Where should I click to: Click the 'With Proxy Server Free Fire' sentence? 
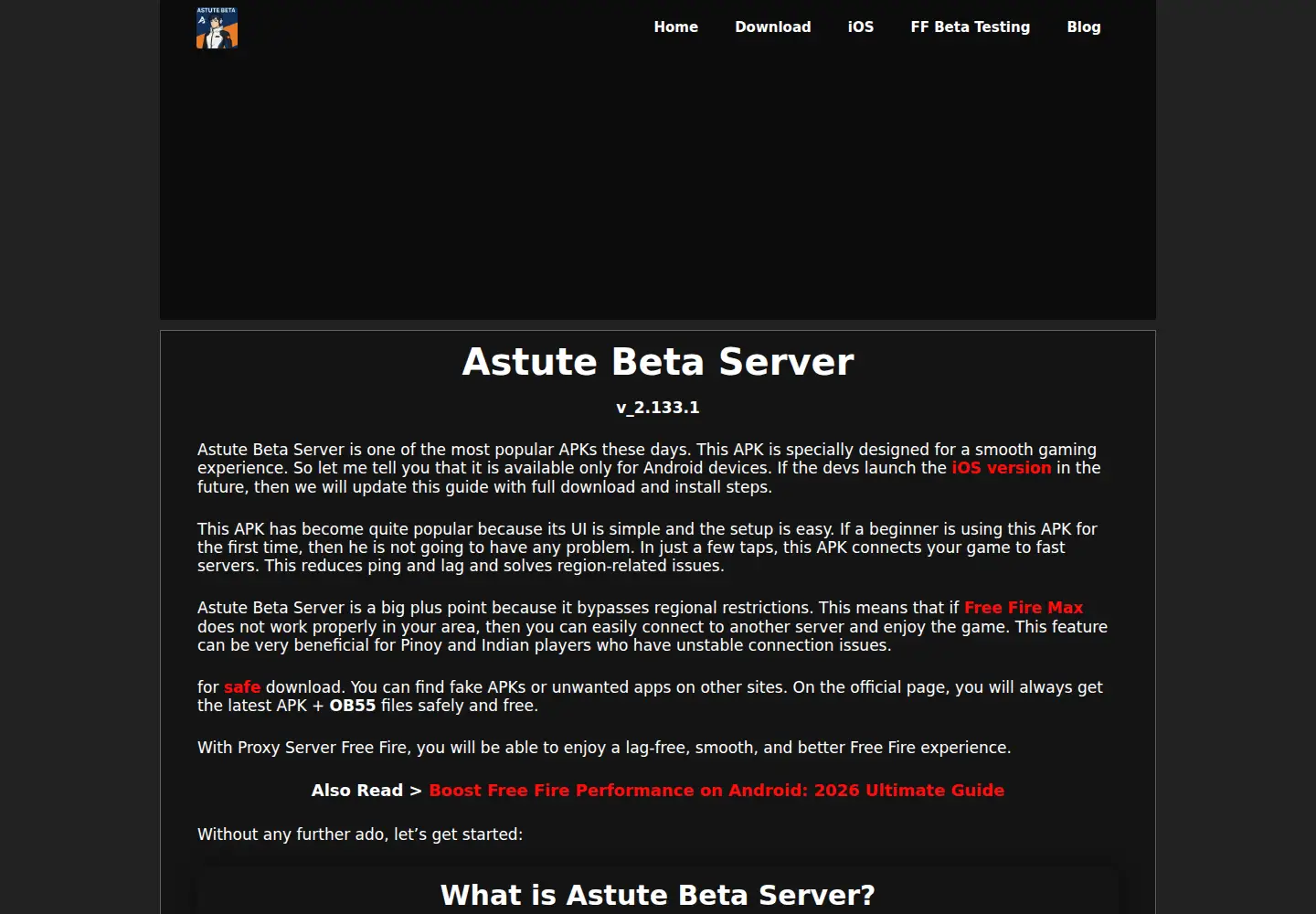pyautogui.click(x=604, y=748)
